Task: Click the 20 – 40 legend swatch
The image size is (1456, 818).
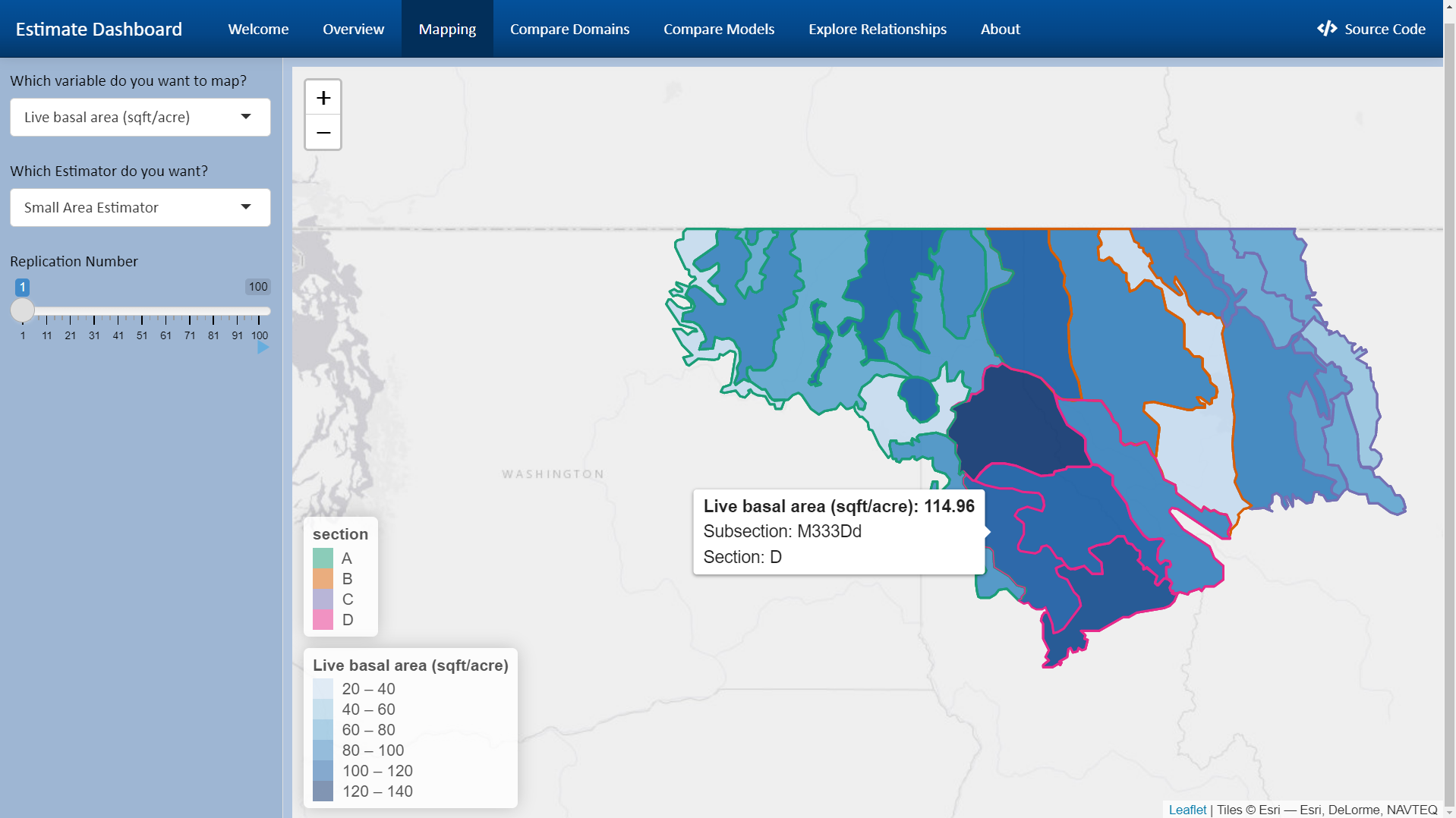Action: pyautogui.click(x=323, y=689)
